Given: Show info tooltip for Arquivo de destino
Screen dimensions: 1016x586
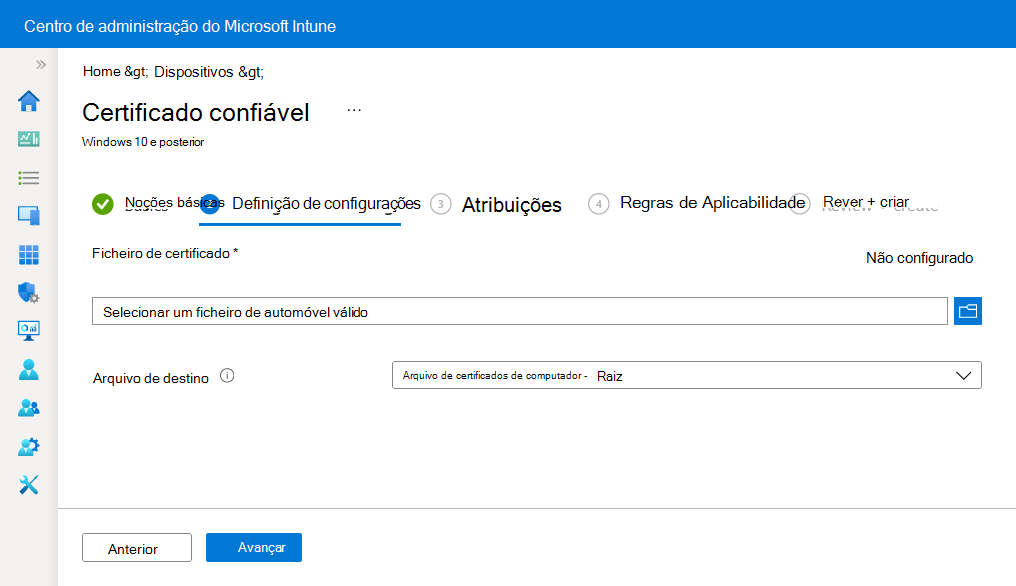Looking at the screenshot, I should click(x=227, y=375).
